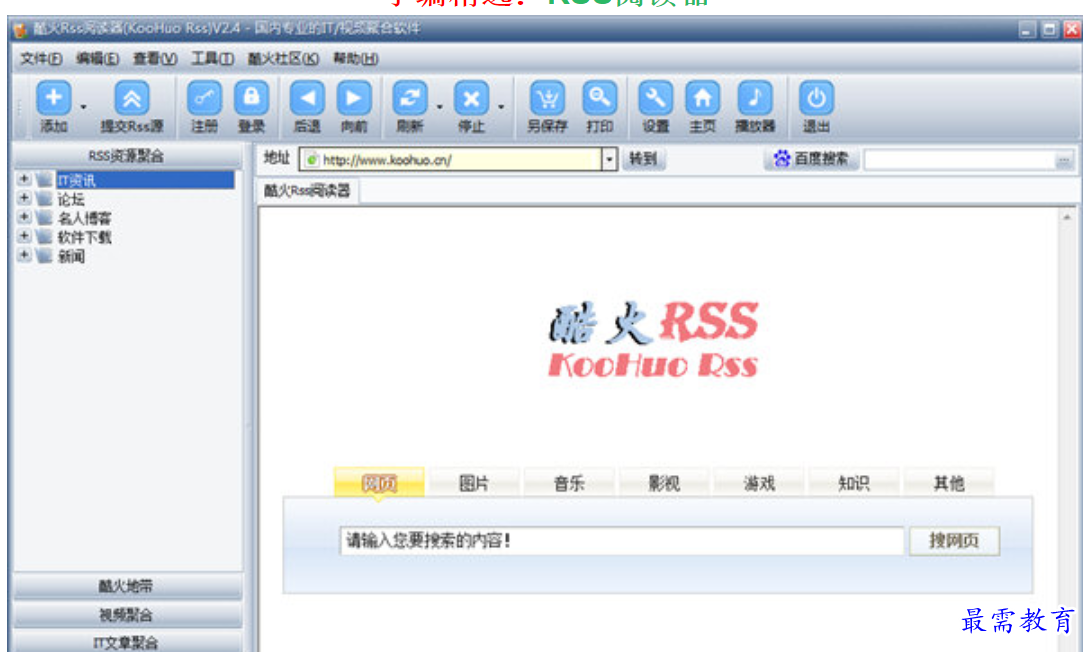Click the 新闻 folder icon

pyautogui.click(x=44, y=256)
